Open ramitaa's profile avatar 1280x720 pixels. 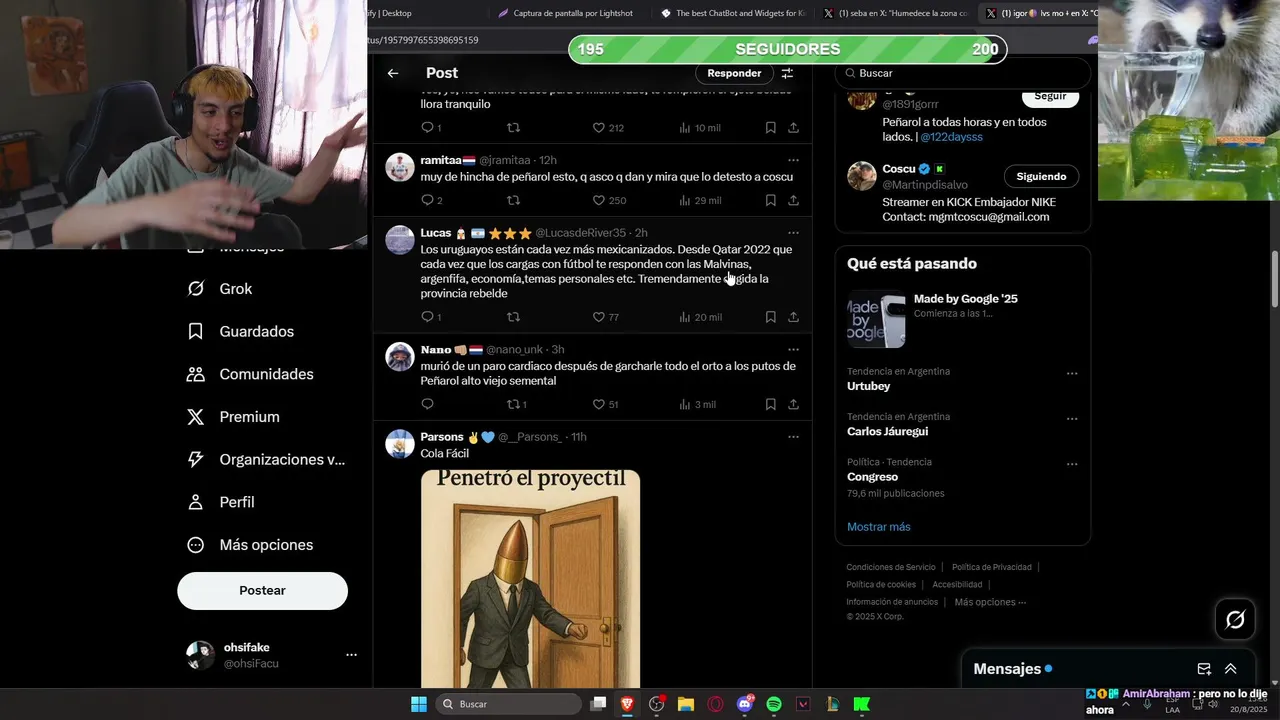pyautogui.click(x=400, y=167)
